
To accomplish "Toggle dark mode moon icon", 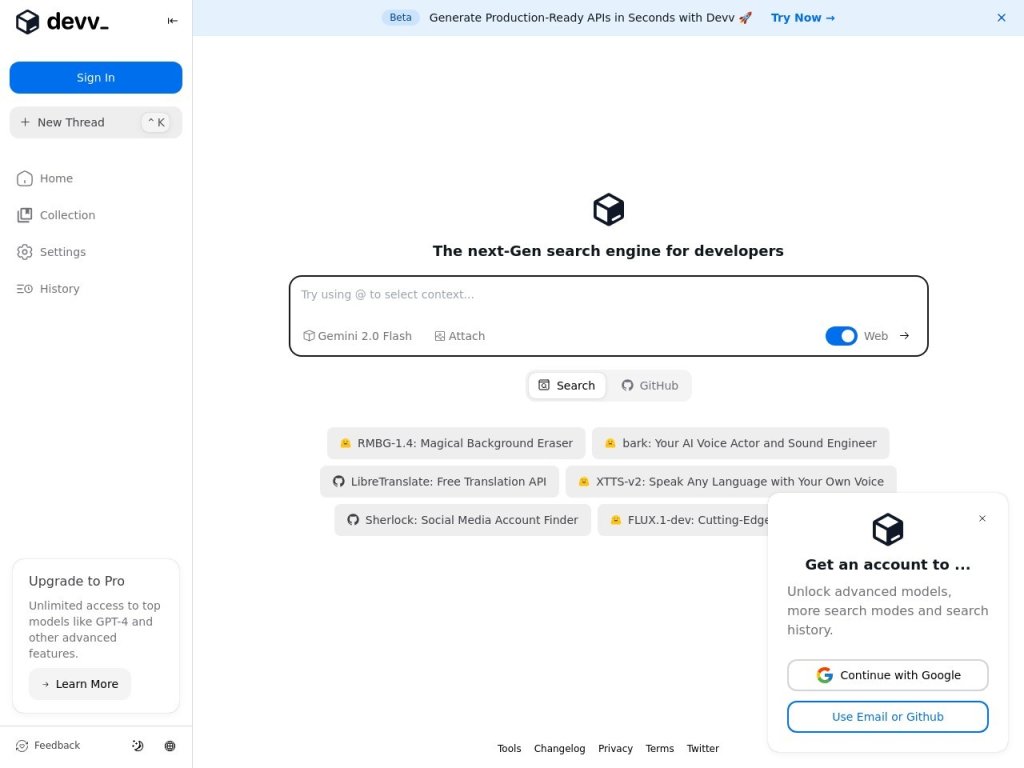I will pyautogui.click(x=137, y=746).
